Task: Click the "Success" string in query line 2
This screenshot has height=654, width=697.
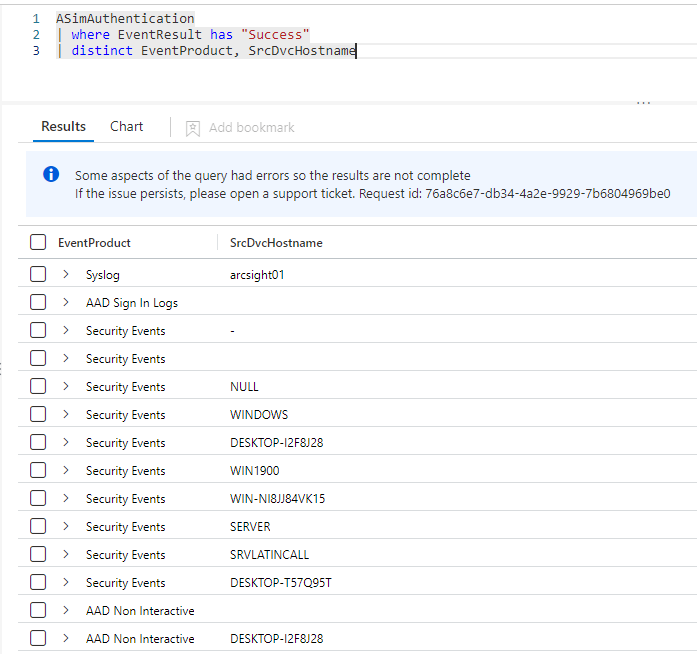Action: pyautogui.click(x=275, y=35)
